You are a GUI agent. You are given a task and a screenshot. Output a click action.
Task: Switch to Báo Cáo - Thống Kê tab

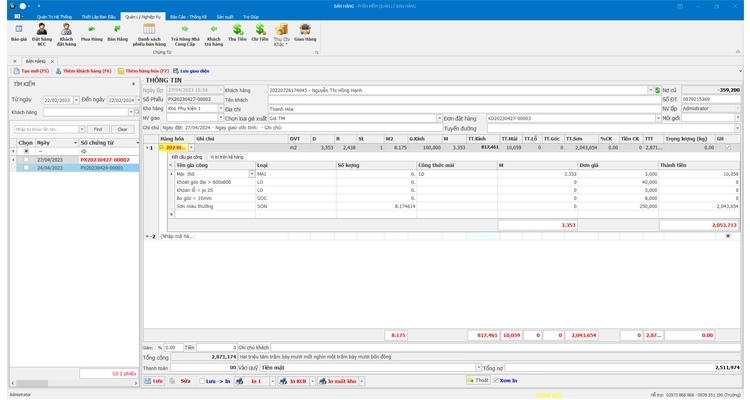pyautogui.click(x=185, y=17)
